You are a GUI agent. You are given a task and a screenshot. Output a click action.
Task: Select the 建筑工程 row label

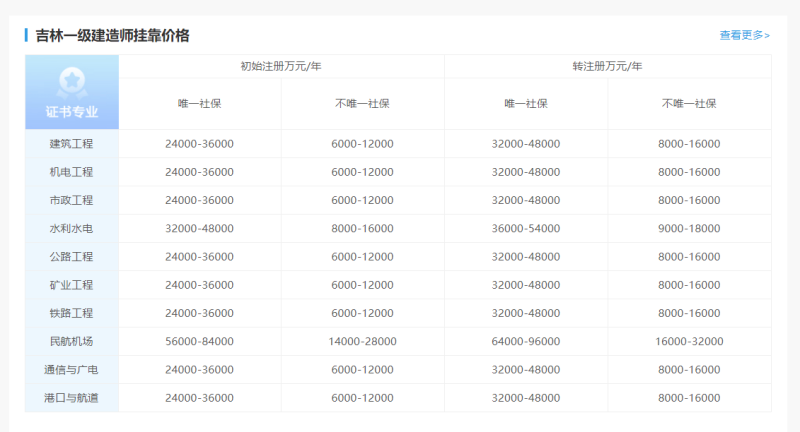click(71, 144)
